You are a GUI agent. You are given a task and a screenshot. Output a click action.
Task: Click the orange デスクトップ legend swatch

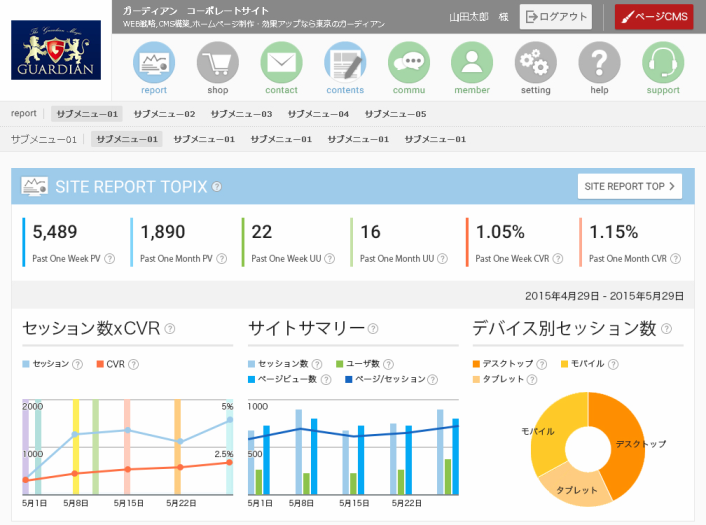tap(476, 364)
